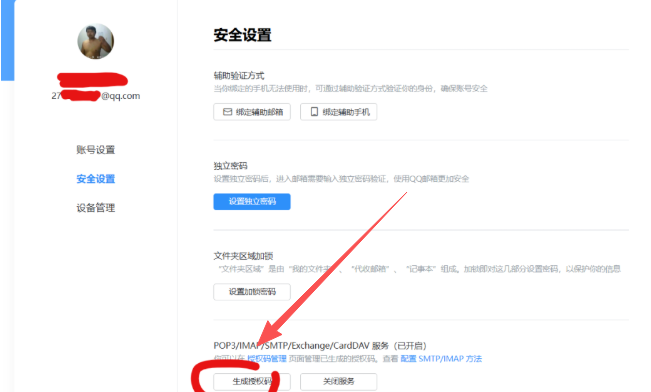Click the 设置加锁密码 button
This screenshot has width=651, height=392.
coord(252,292)
